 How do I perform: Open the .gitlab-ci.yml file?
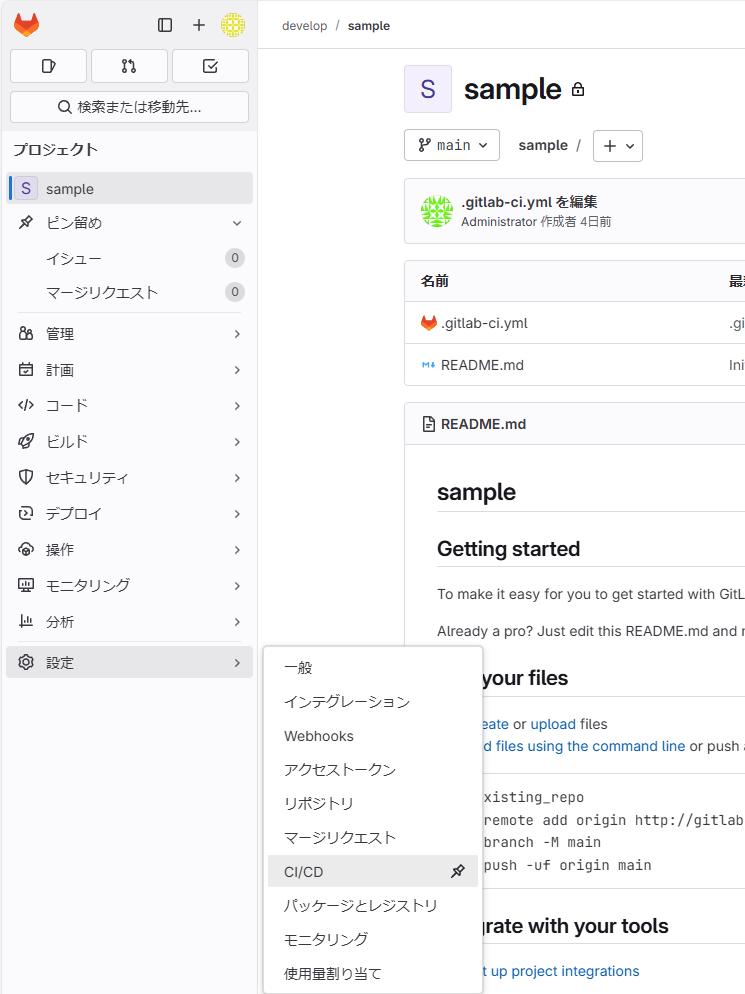tap(484, 323)
